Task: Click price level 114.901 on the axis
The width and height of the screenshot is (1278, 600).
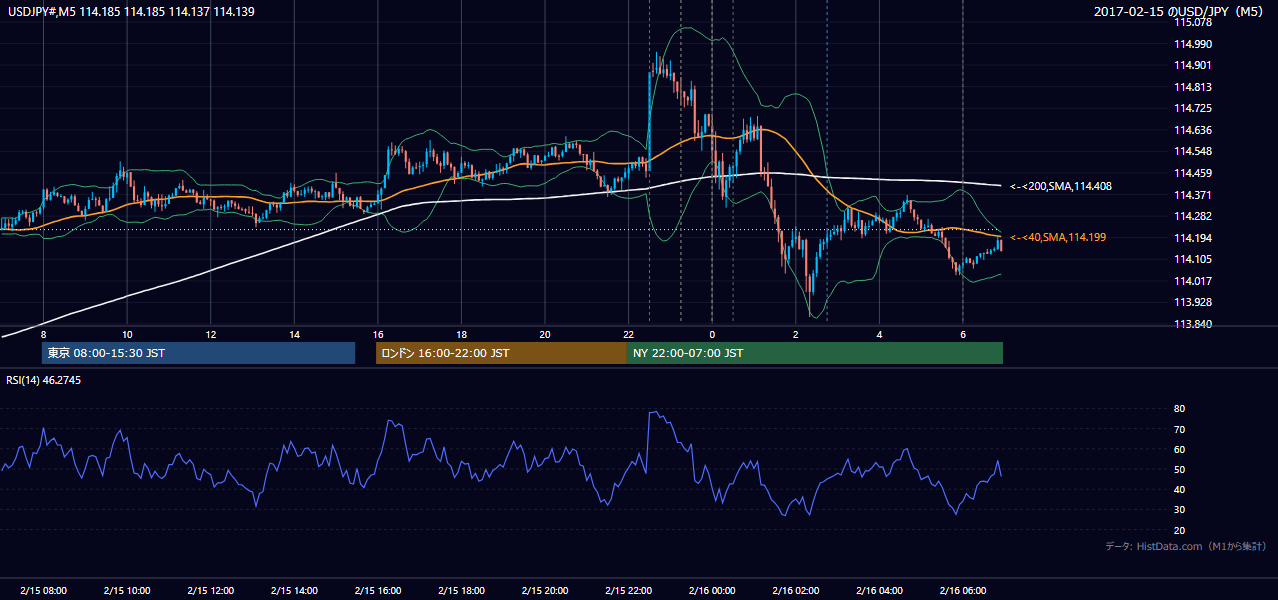Action: point(1193,65)
